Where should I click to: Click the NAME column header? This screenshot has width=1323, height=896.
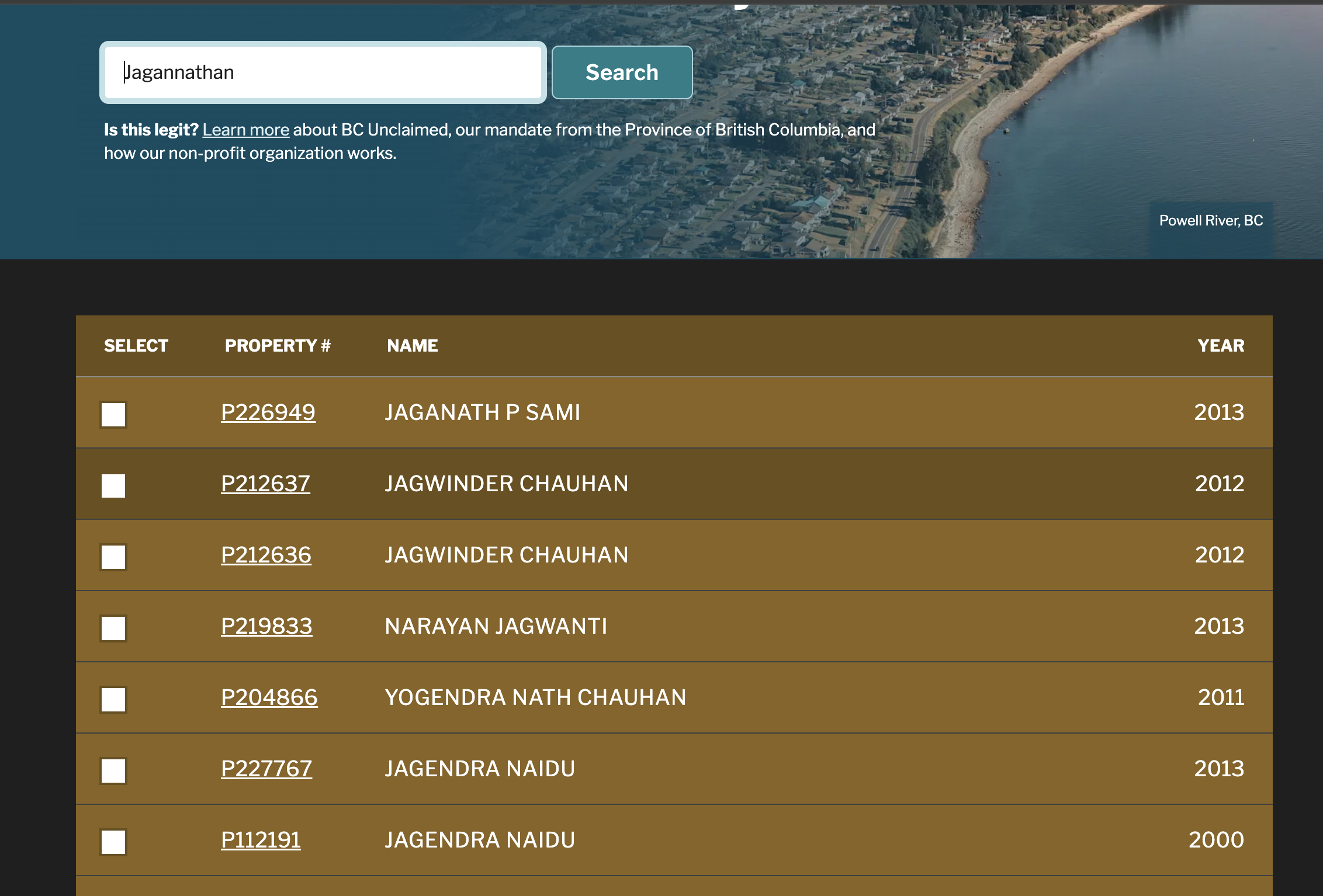[x=412, y=346]
